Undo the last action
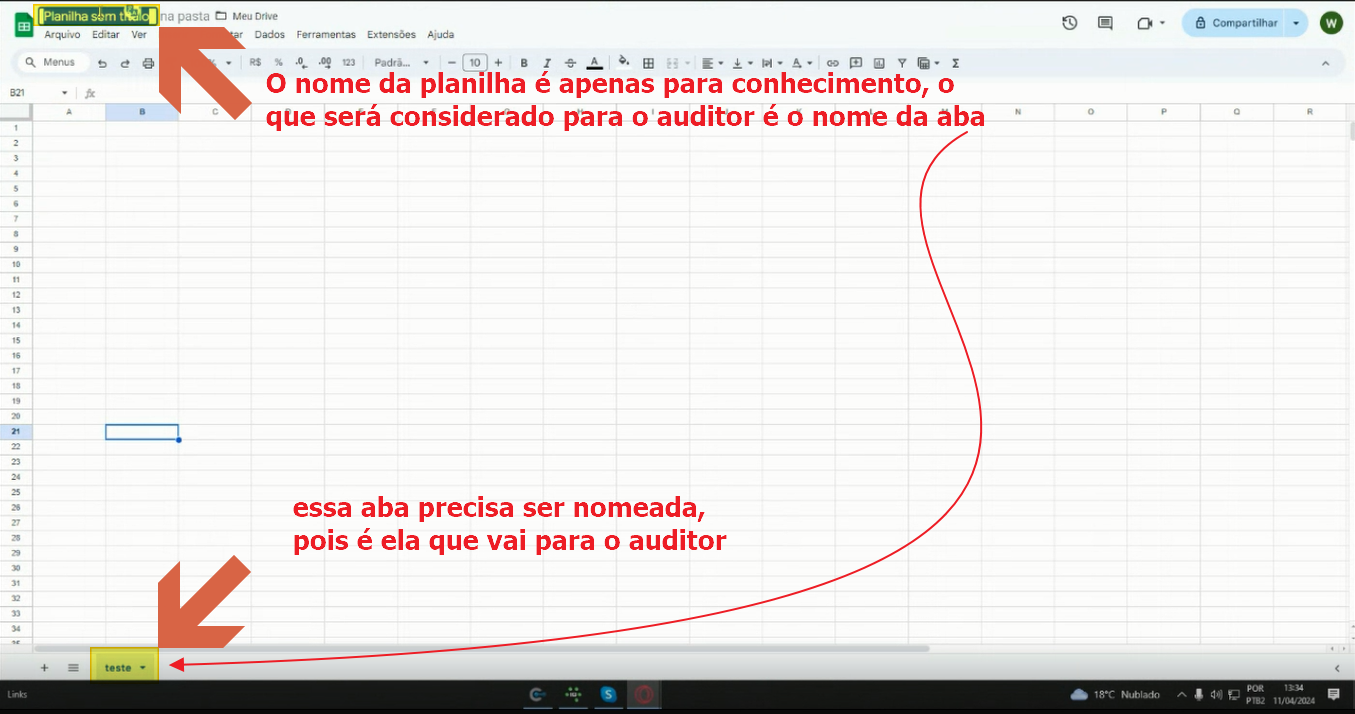 (x=102, y=63)
